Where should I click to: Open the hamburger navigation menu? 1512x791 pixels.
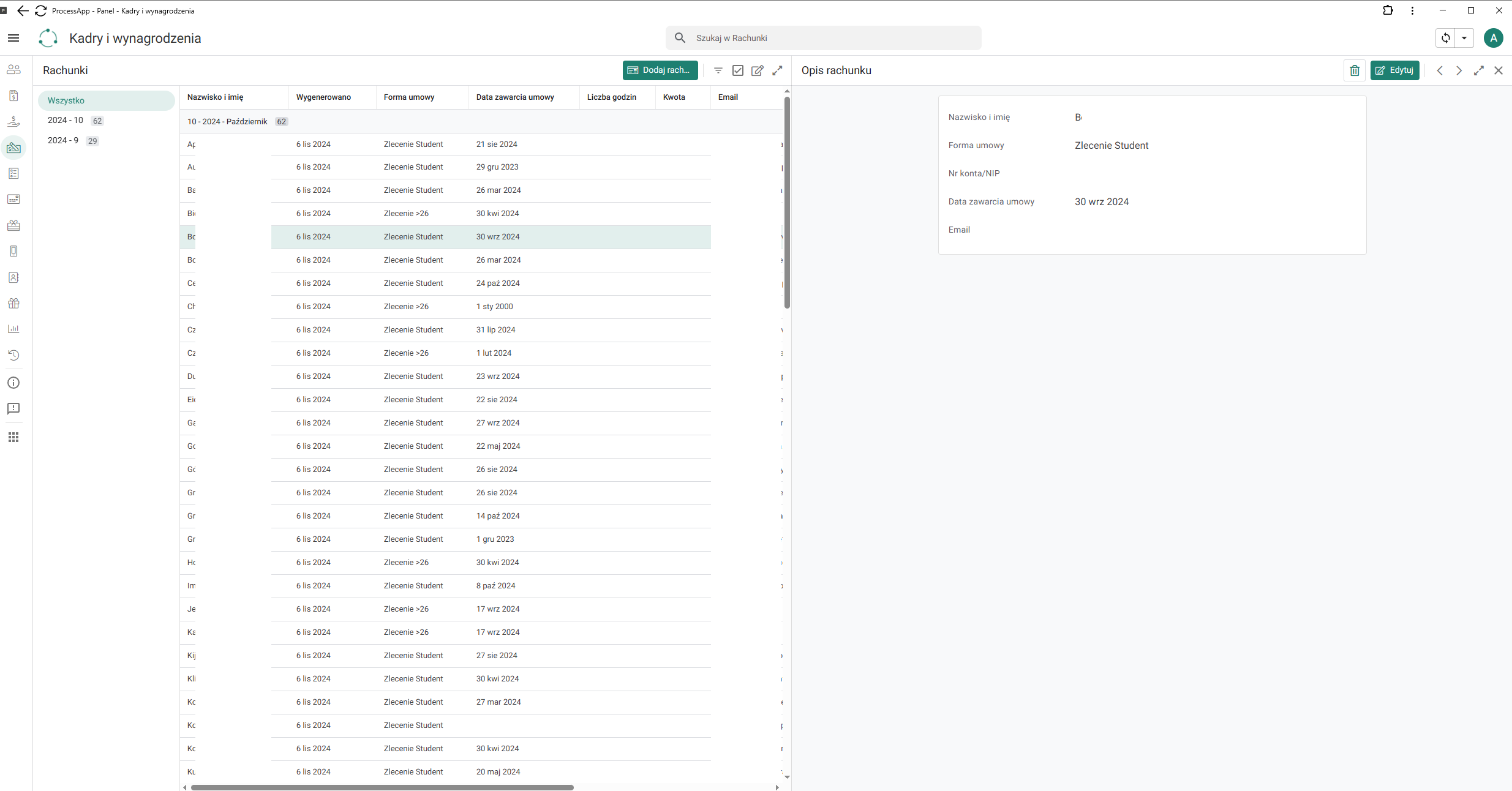click(x=13, y=38)
